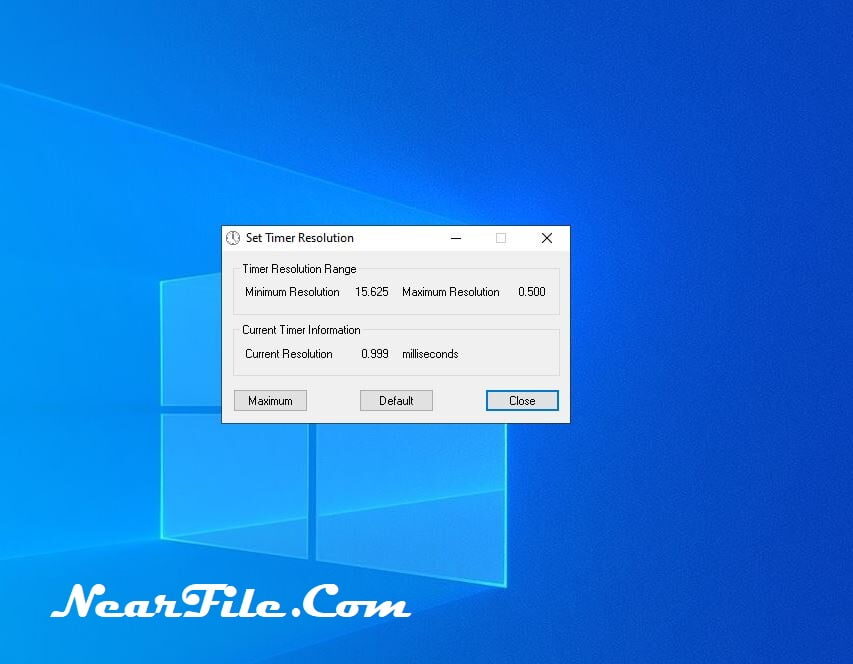Click the grayed-out maximize window button
Viewport: 853px width, 664px height.
pos(501,238)
